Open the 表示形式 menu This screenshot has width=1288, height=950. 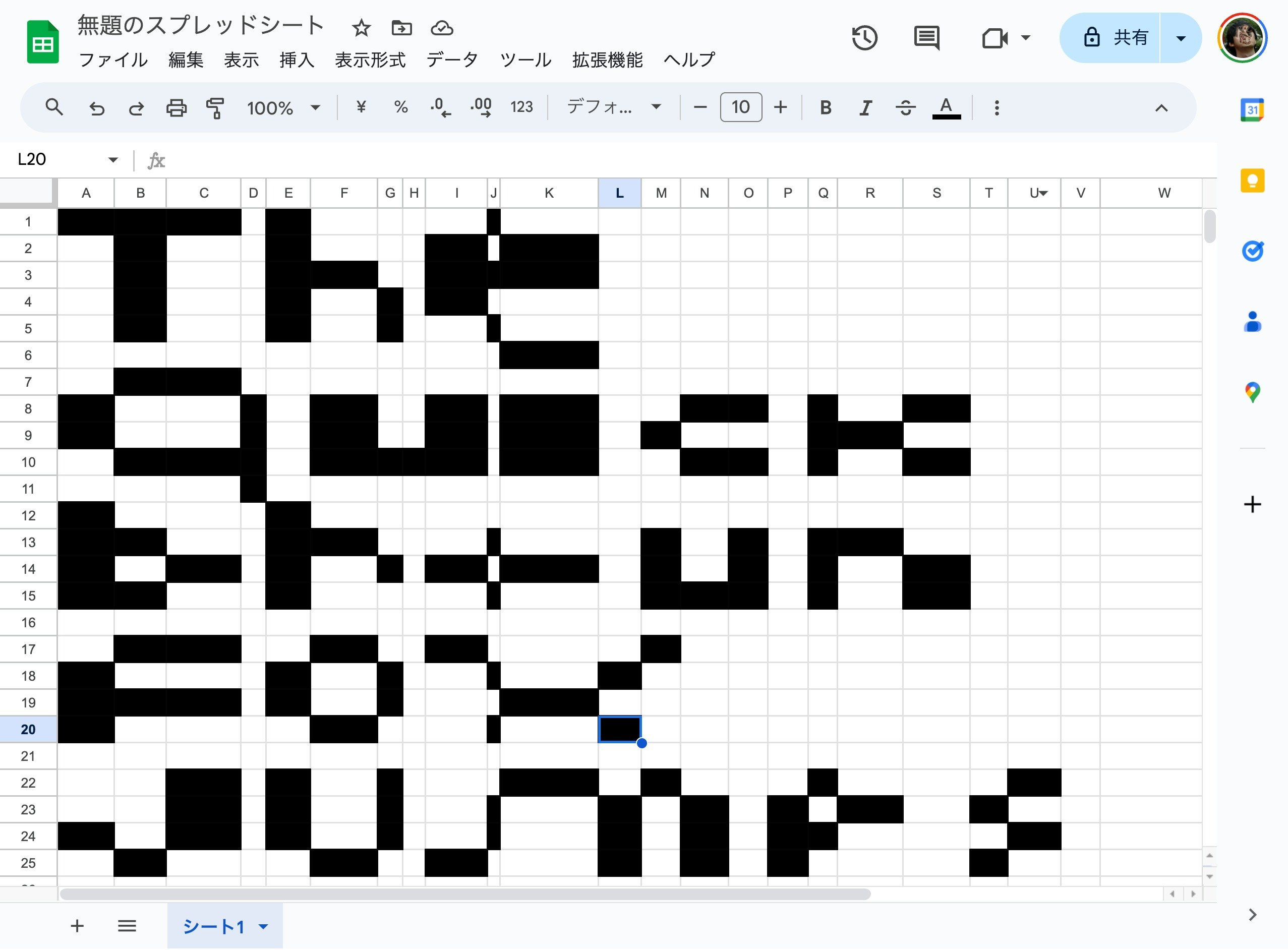pos(370,60)
